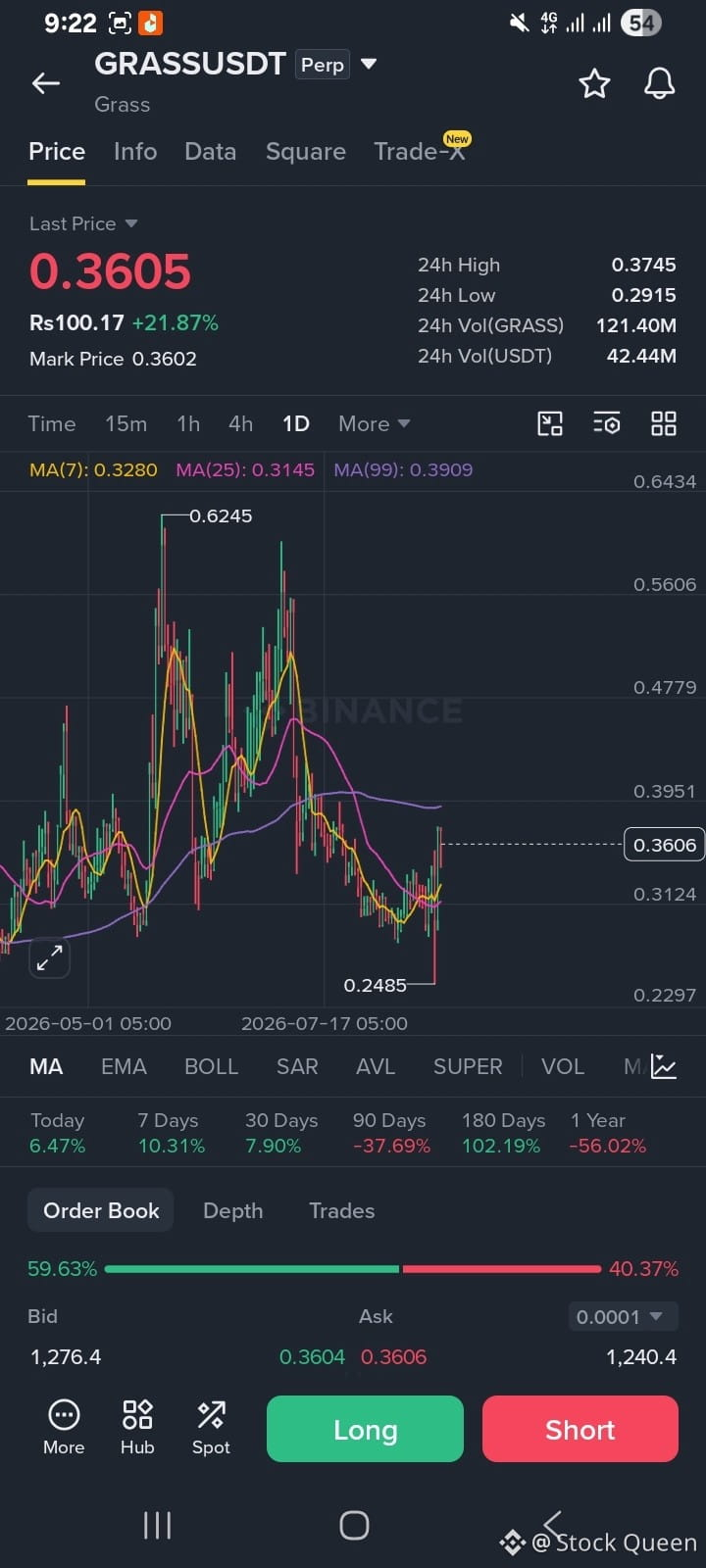Toggle the VOL sub-indicator
706x1568 pixels.
point(563,1066)
